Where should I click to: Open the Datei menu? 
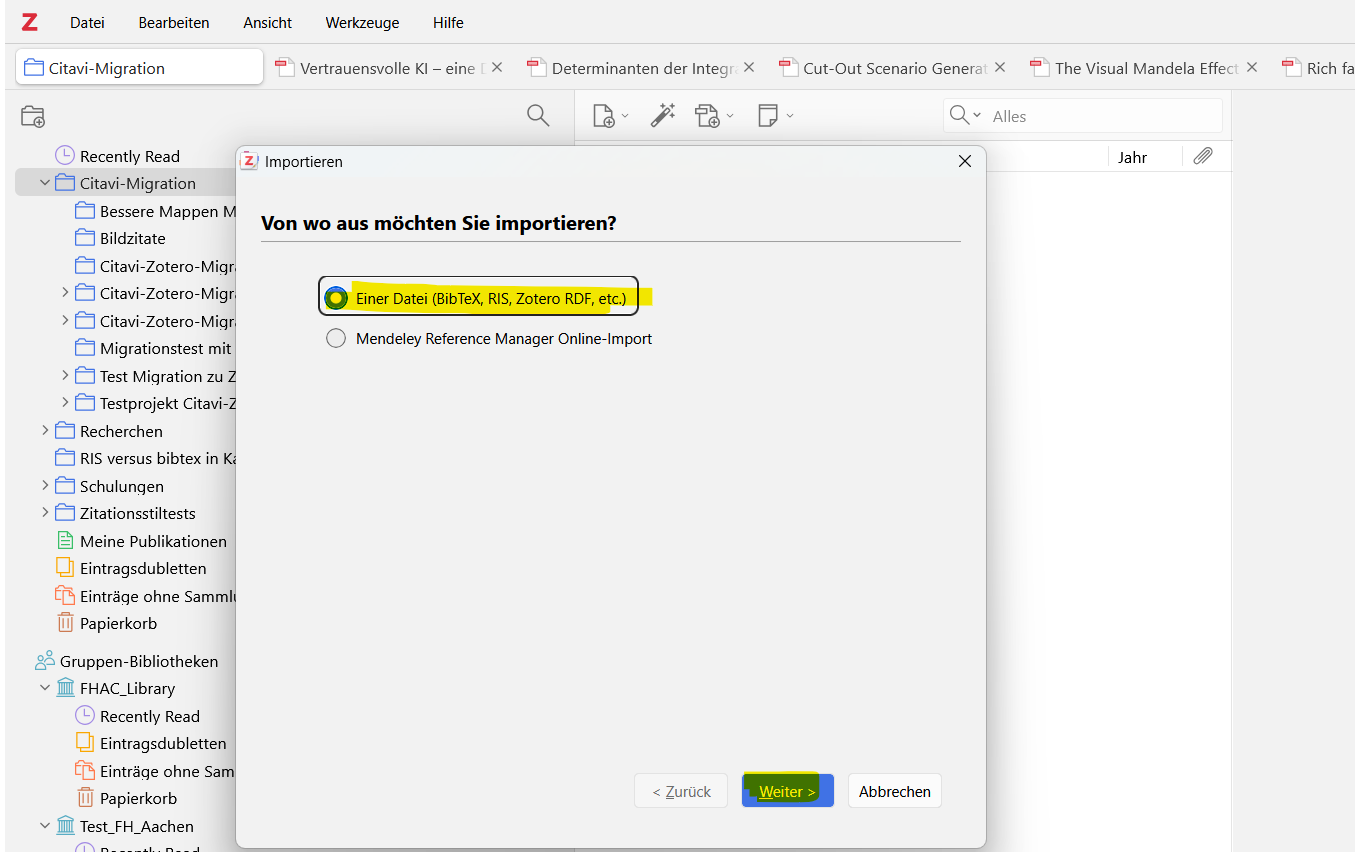pyautogui.click(x=87, y=22)
